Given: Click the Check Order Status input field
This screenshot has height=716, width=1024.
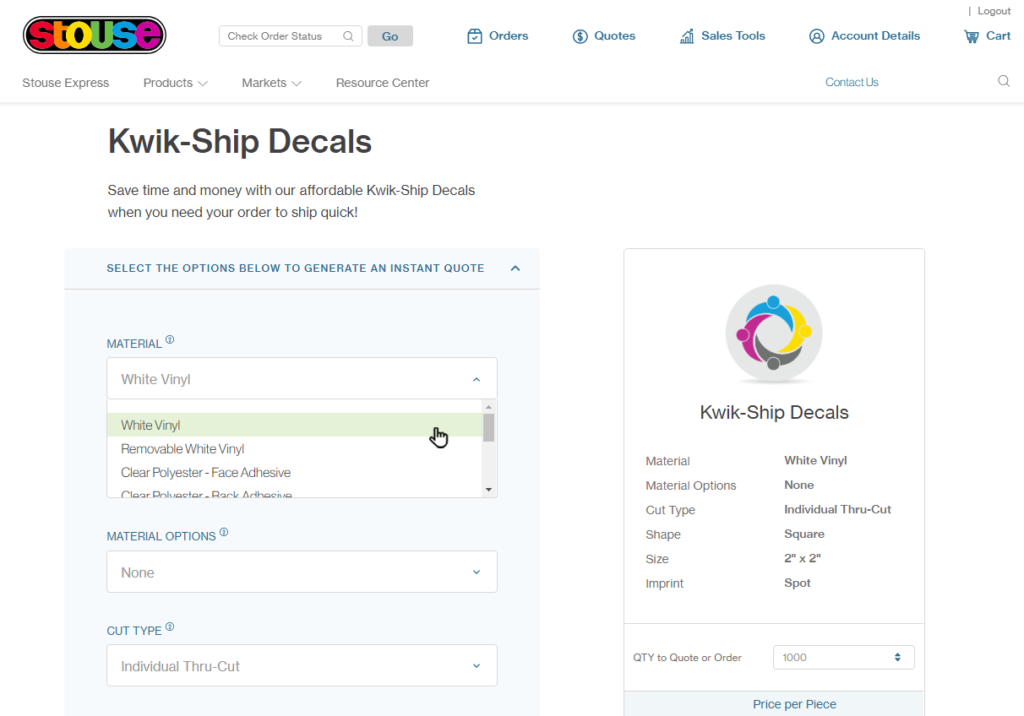Looking at the screenshot, I should (280, 36).
